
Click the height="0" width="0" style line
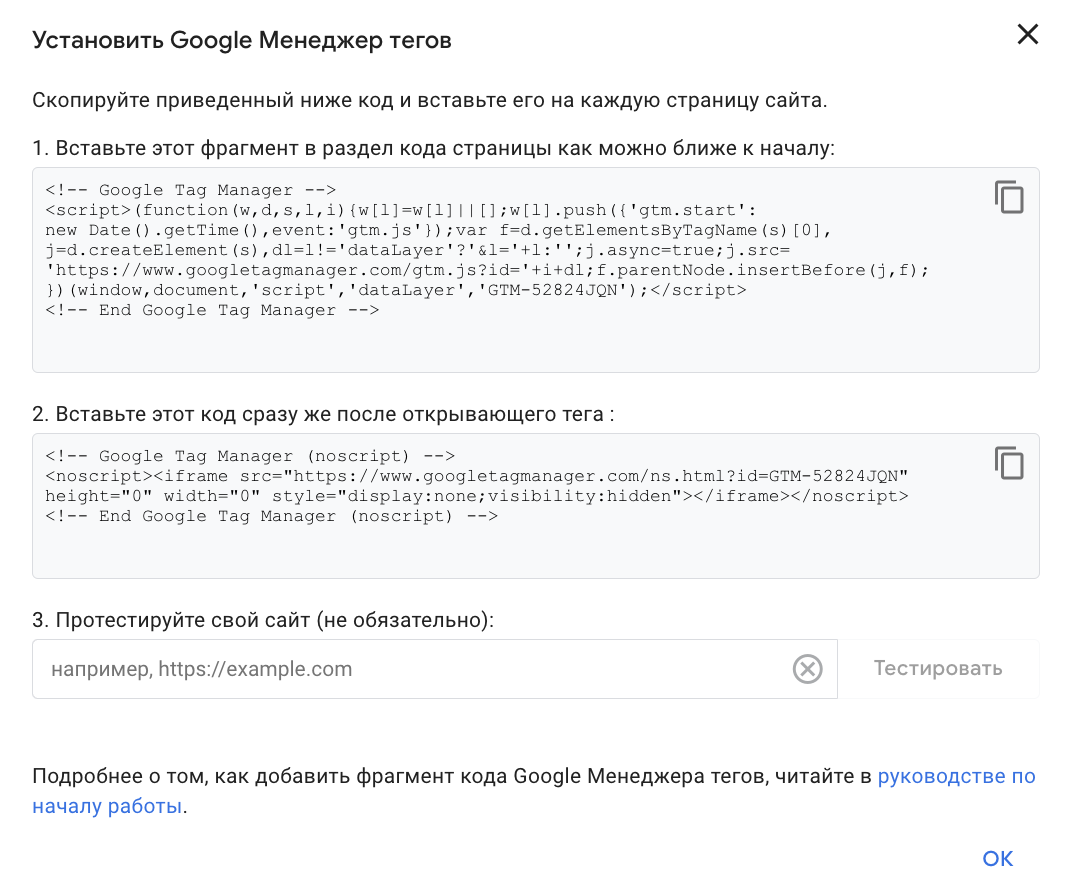[477, 496]
